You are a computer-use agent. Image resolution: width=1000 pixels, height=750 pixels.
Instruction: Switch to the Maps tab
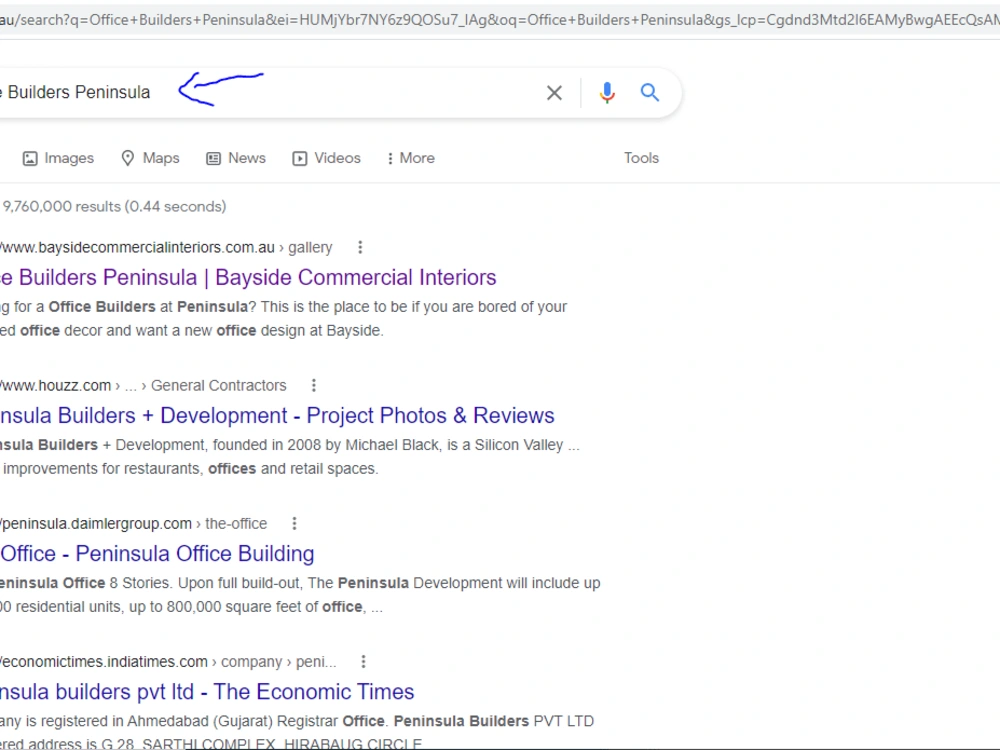(x=151, y=158)
